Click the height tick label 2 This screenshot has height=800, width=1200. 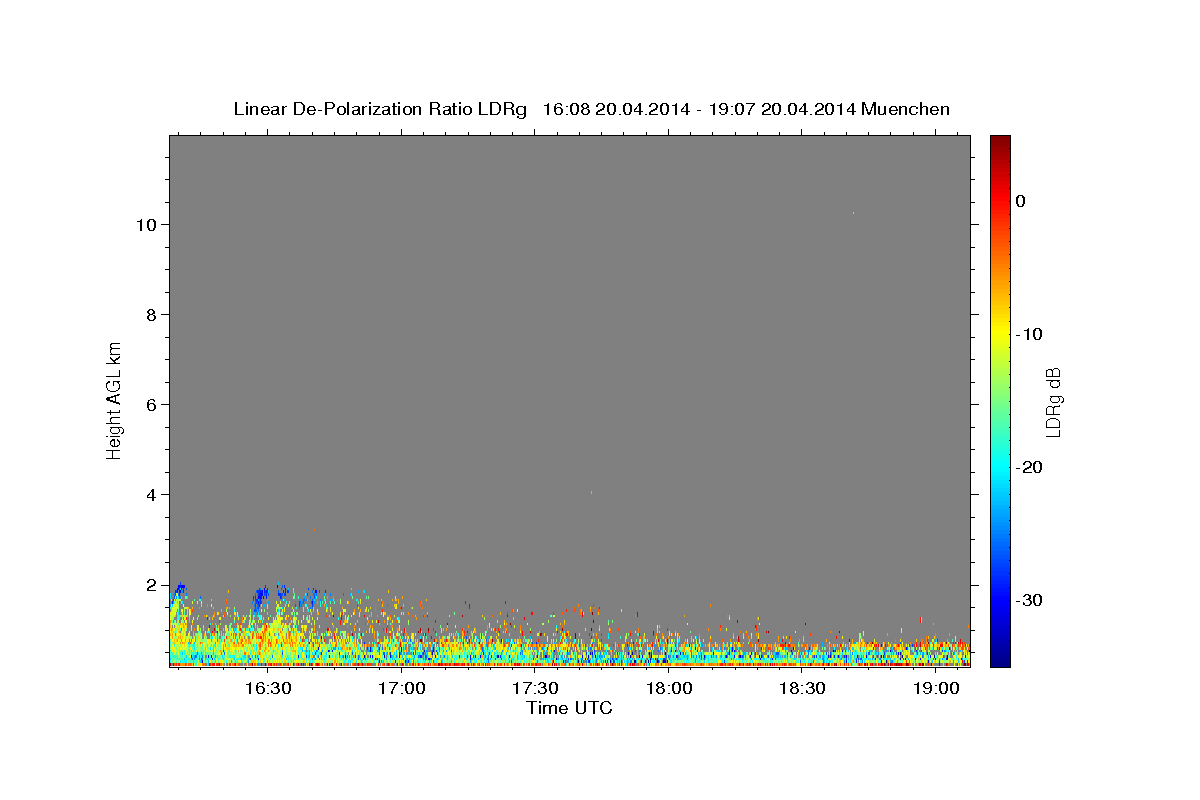(x=152, y=585)
